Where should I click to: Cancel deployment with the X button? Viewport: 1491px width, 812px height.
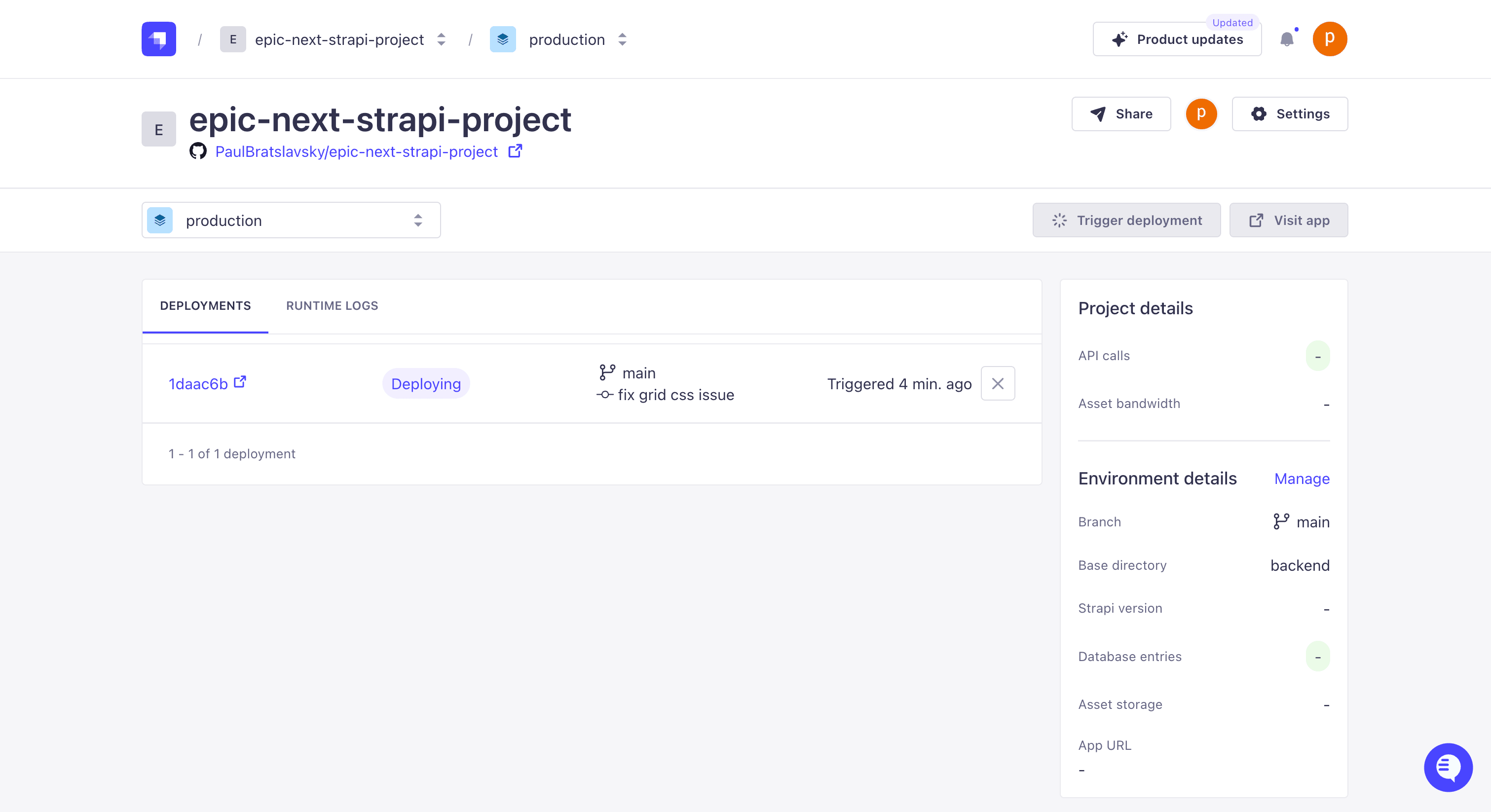point(997,383)
